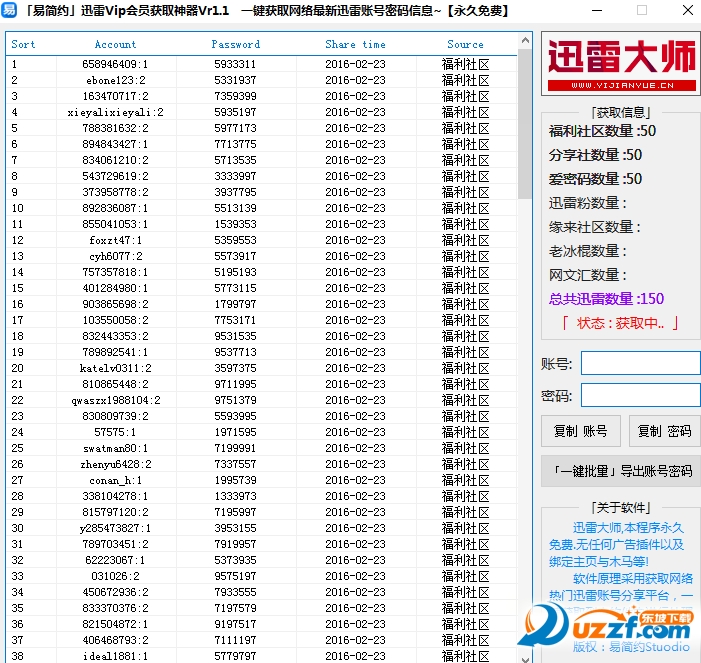The image size is (701, 663).
Task: Select account 406468793:2
Action: pyautogui.click(x=115, y=640)
